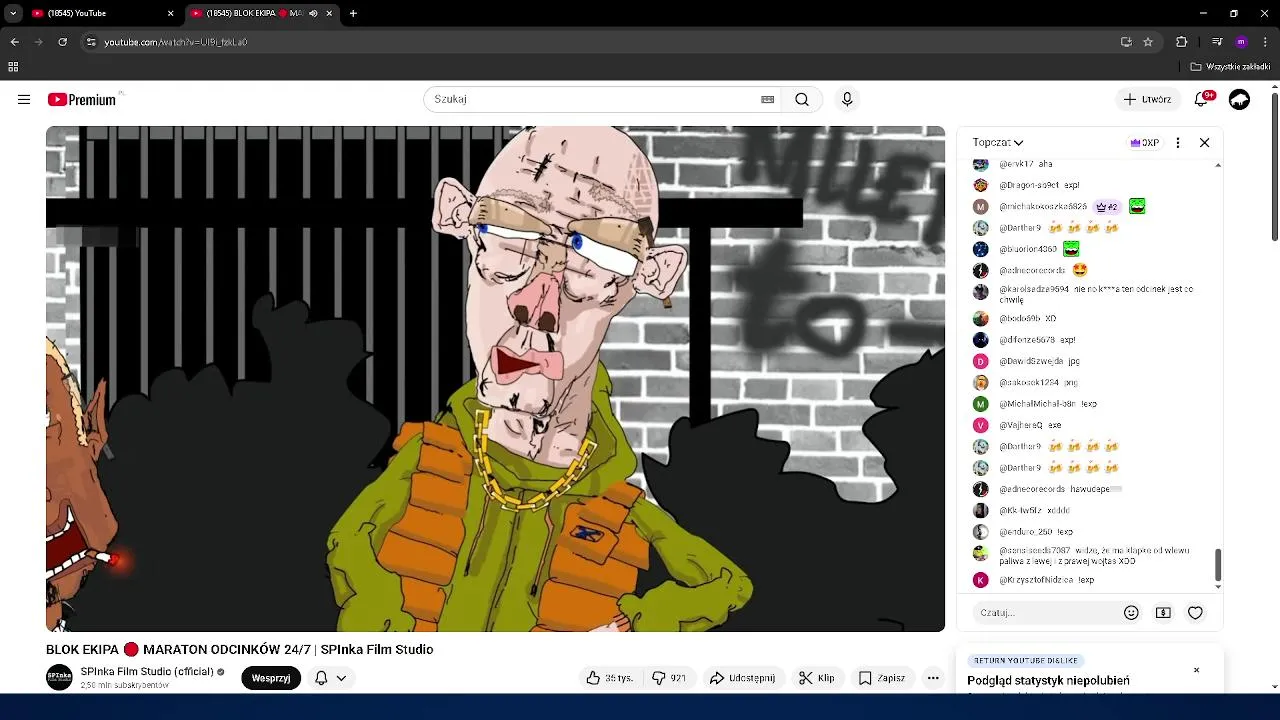This screenshot has width=1280, height=720.
Task: Install app icon in address bar
Action: (x=1126, y=42)
